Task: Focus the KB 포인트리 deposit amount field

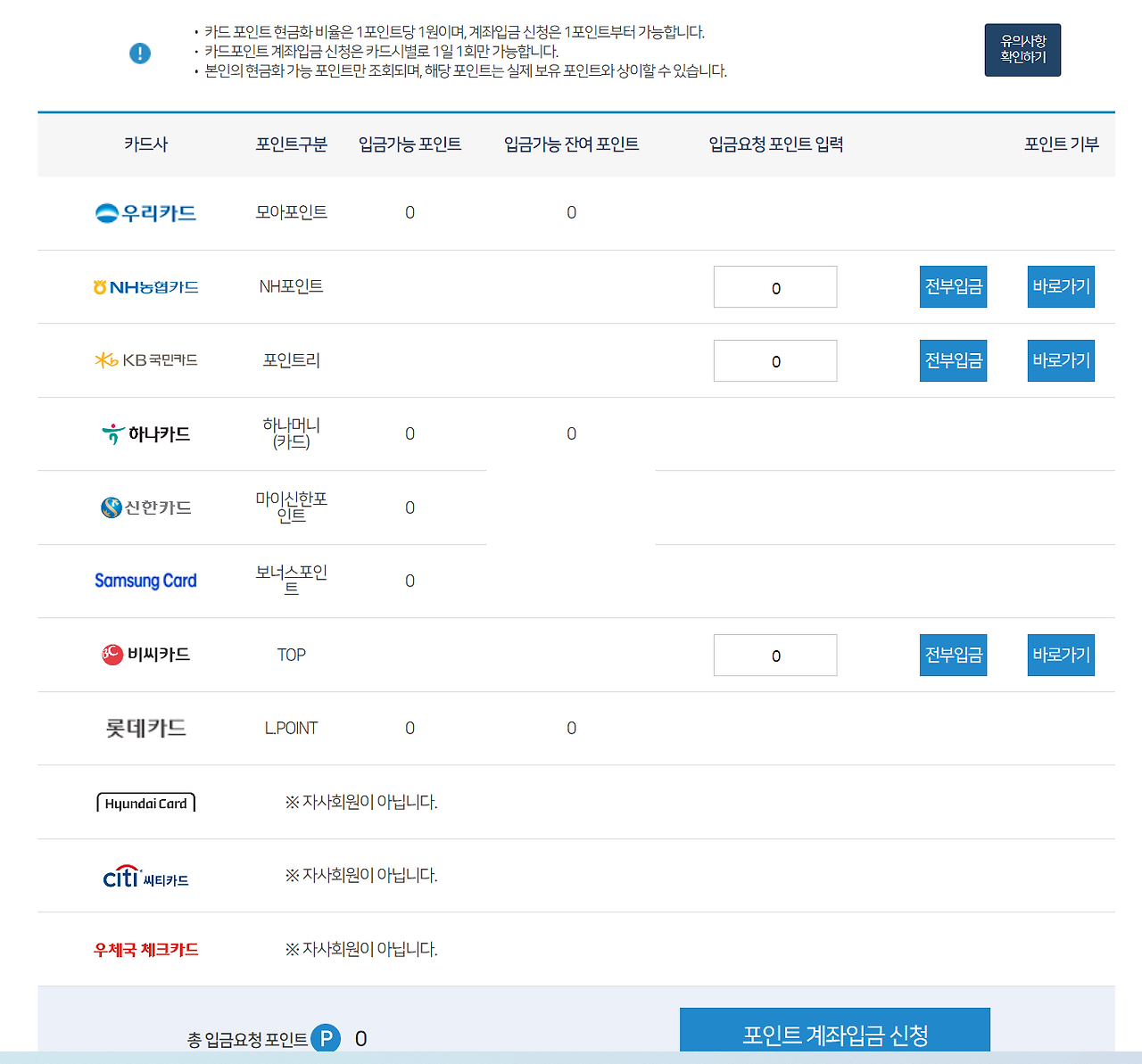Action: 775,360
